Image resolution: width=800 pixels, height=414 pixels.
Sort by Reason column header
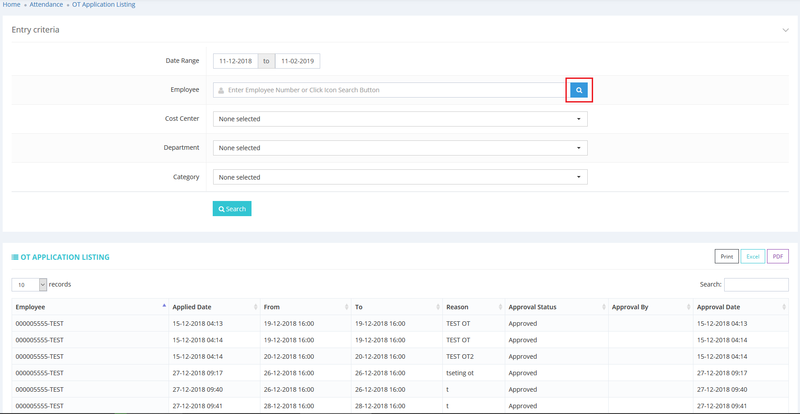click(473, 307)
